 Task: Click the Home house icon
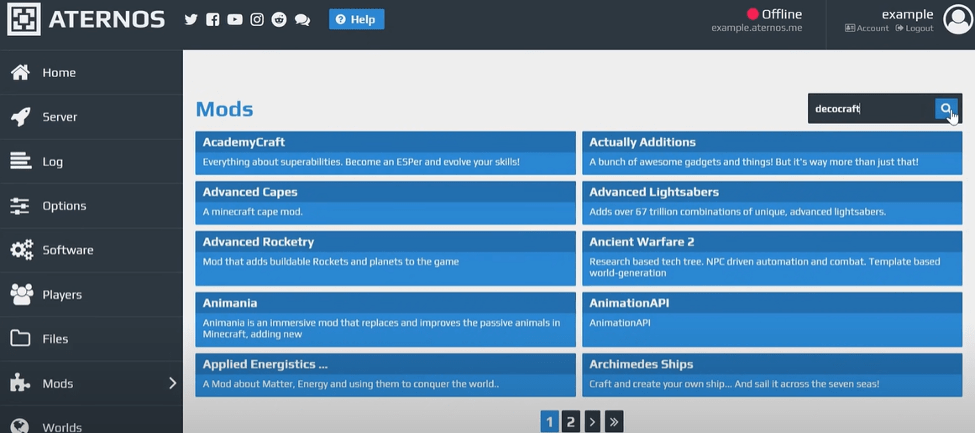pyautogui.click(x=21, y=72)
